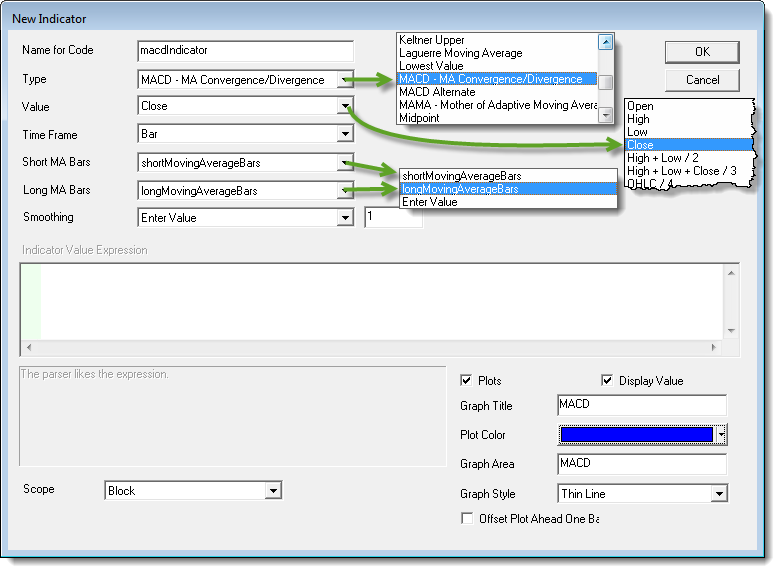Enable Offset Plot Ahead One Bar checkbox
The height and width of the screenshot is (573, 780).
(466, 518)
